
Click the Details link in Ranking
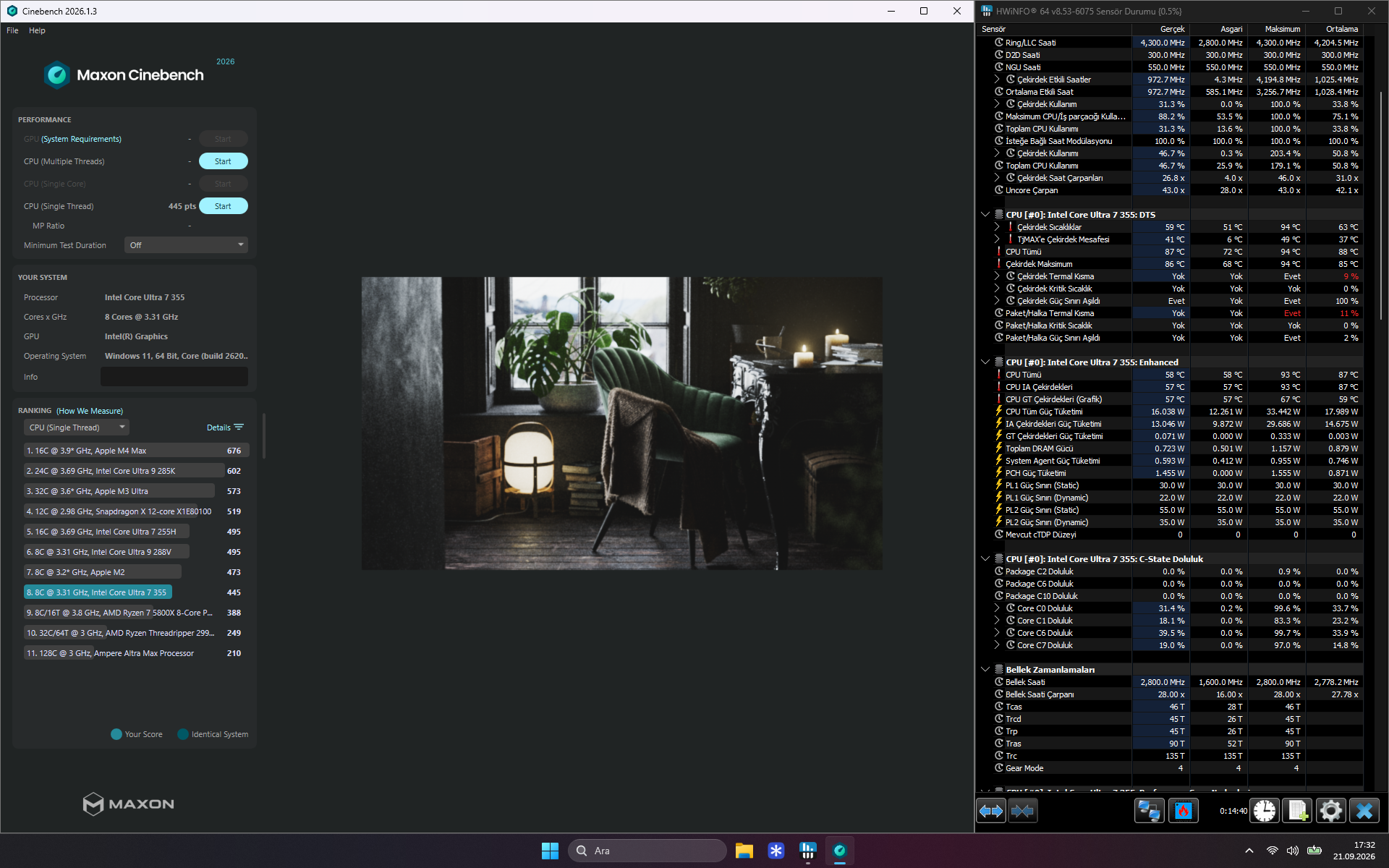click(x=218, y=427)
